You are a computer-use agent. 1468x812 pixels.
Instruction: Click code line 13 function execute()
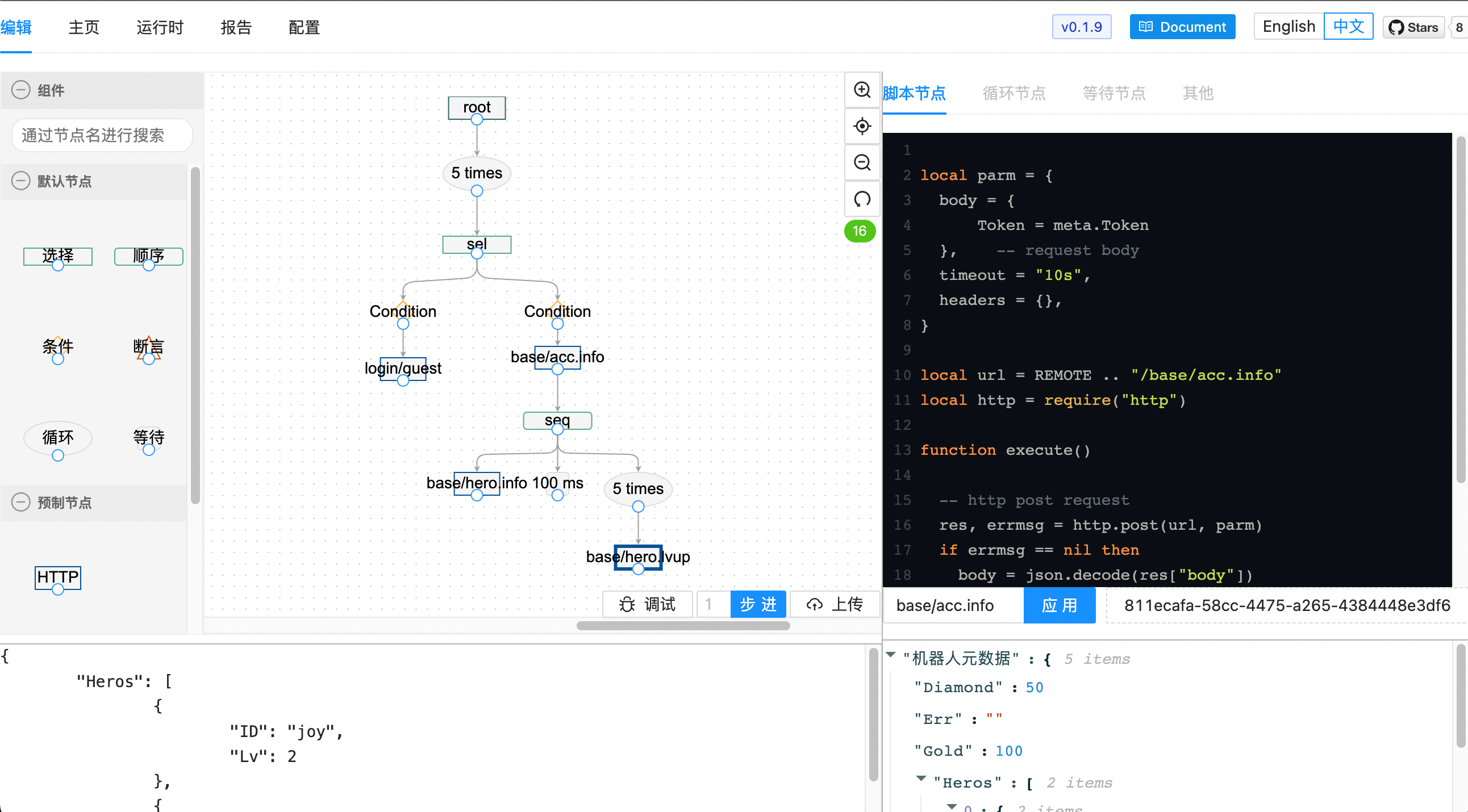(x=1004, y=450)
